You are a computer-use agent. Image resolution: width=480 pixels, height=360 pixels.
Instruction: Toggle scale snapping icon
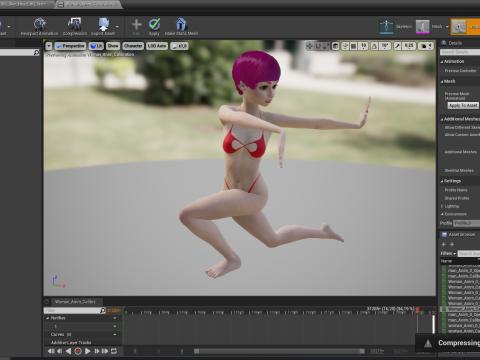(x=397, y=46)
